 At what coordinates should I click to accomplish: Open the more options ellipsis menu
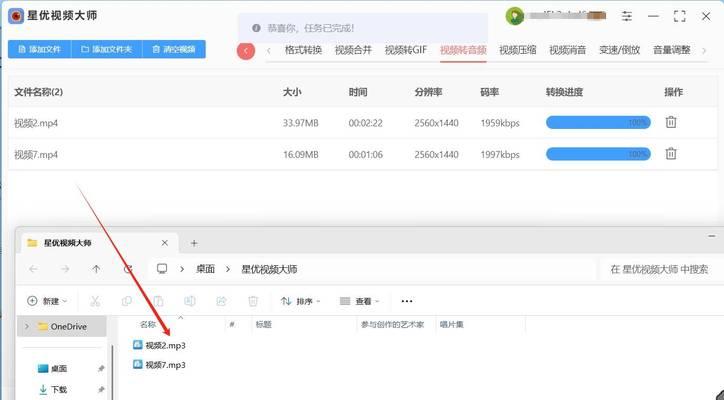pyautogui.click(x=407, y=301)
